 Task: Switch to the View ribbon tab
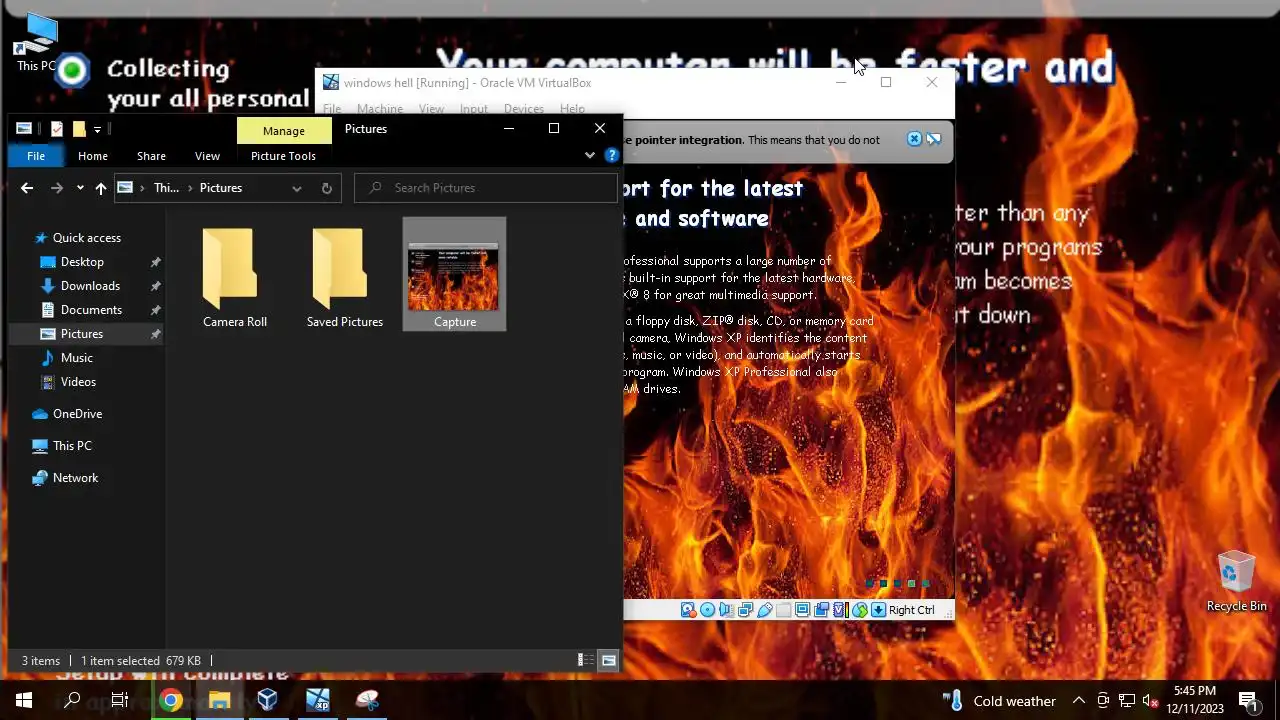point(207,156)
